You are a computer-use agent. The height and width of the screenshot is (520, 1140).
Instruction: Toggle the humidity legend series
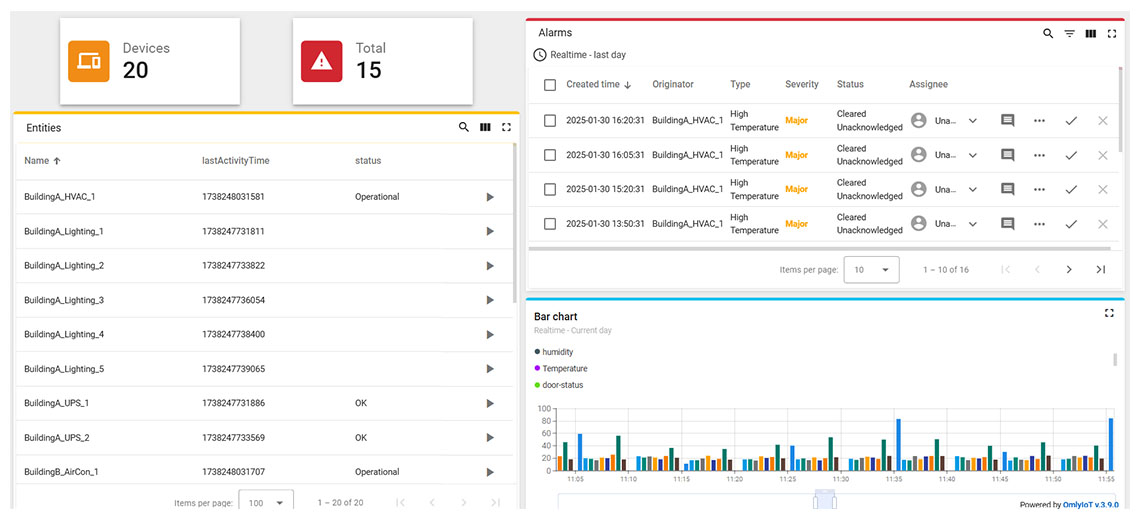(557, 352)
